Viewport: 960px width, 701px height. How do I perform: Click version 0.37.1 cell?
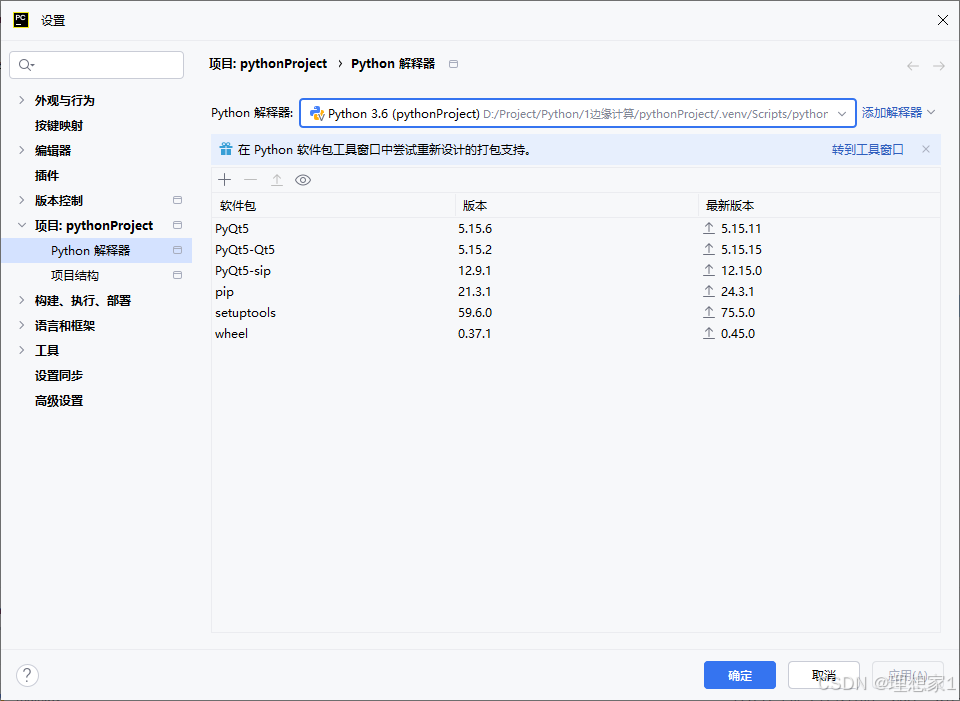click(474, 333)
